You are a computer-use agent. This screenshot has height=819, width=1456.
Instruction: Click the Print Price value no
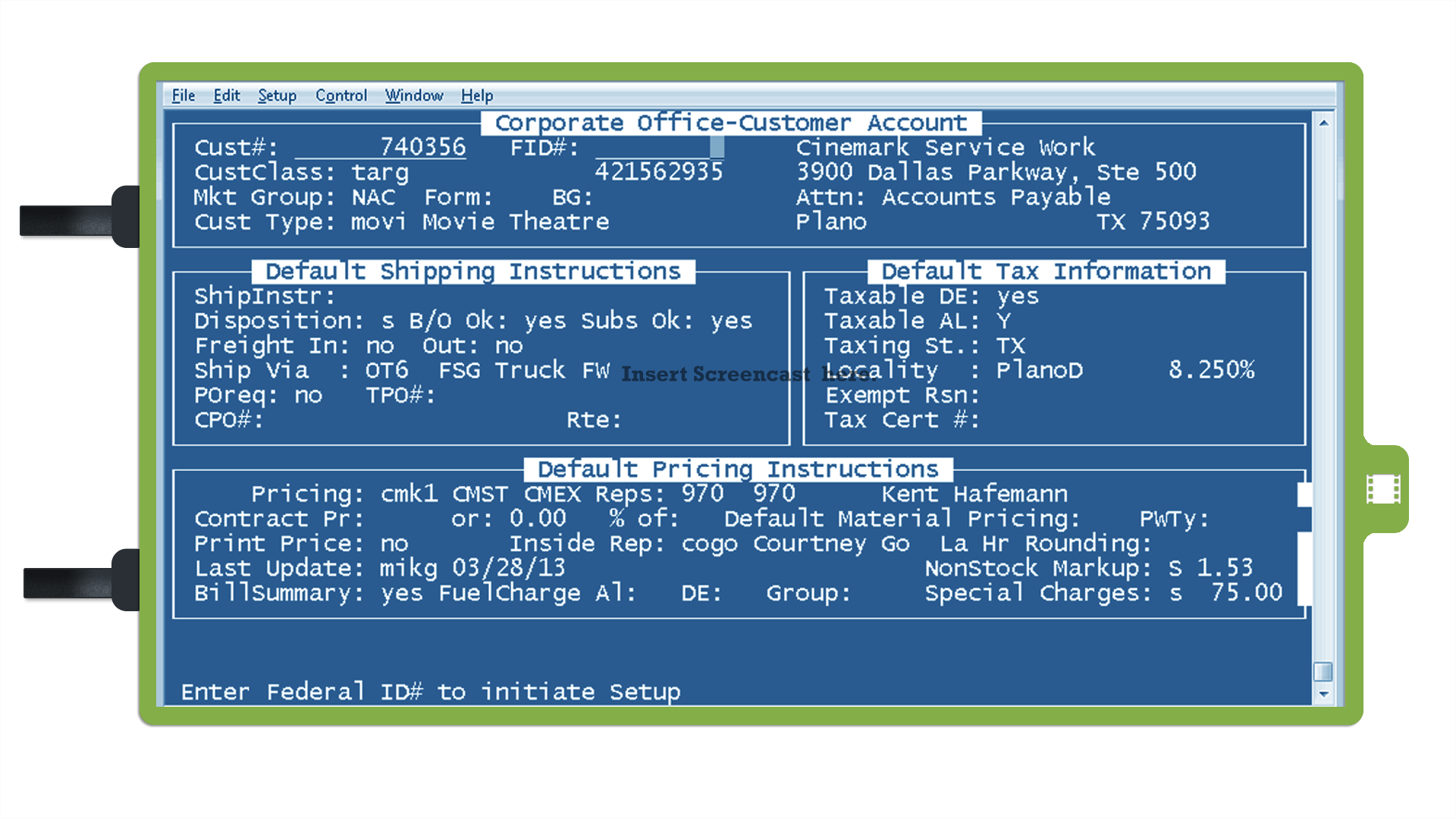394,544
